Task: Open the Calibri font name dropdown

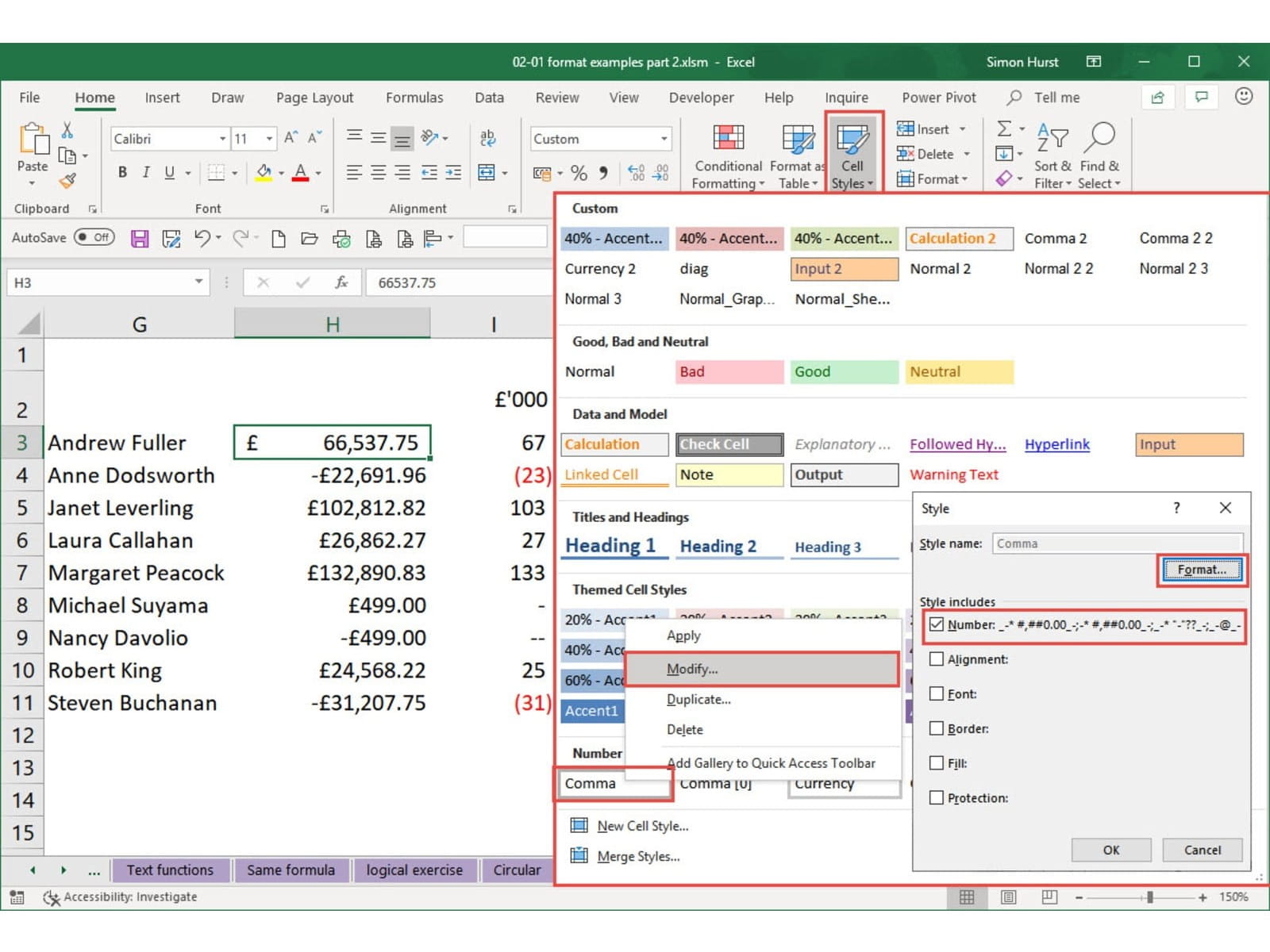Action: pyautogui.click(x=222, y=139)
